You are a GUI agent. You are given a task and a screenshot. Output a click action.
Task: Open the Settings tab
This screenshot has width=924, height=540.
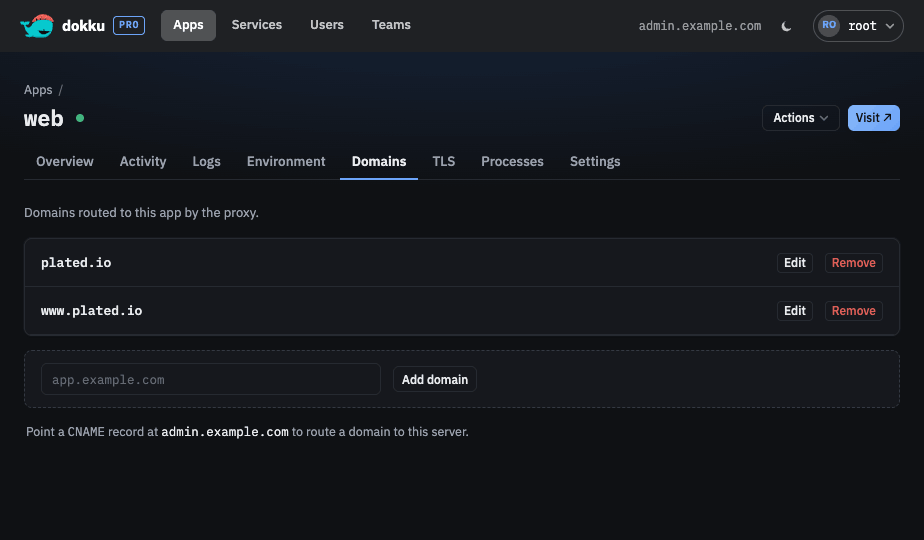(595, 162)
